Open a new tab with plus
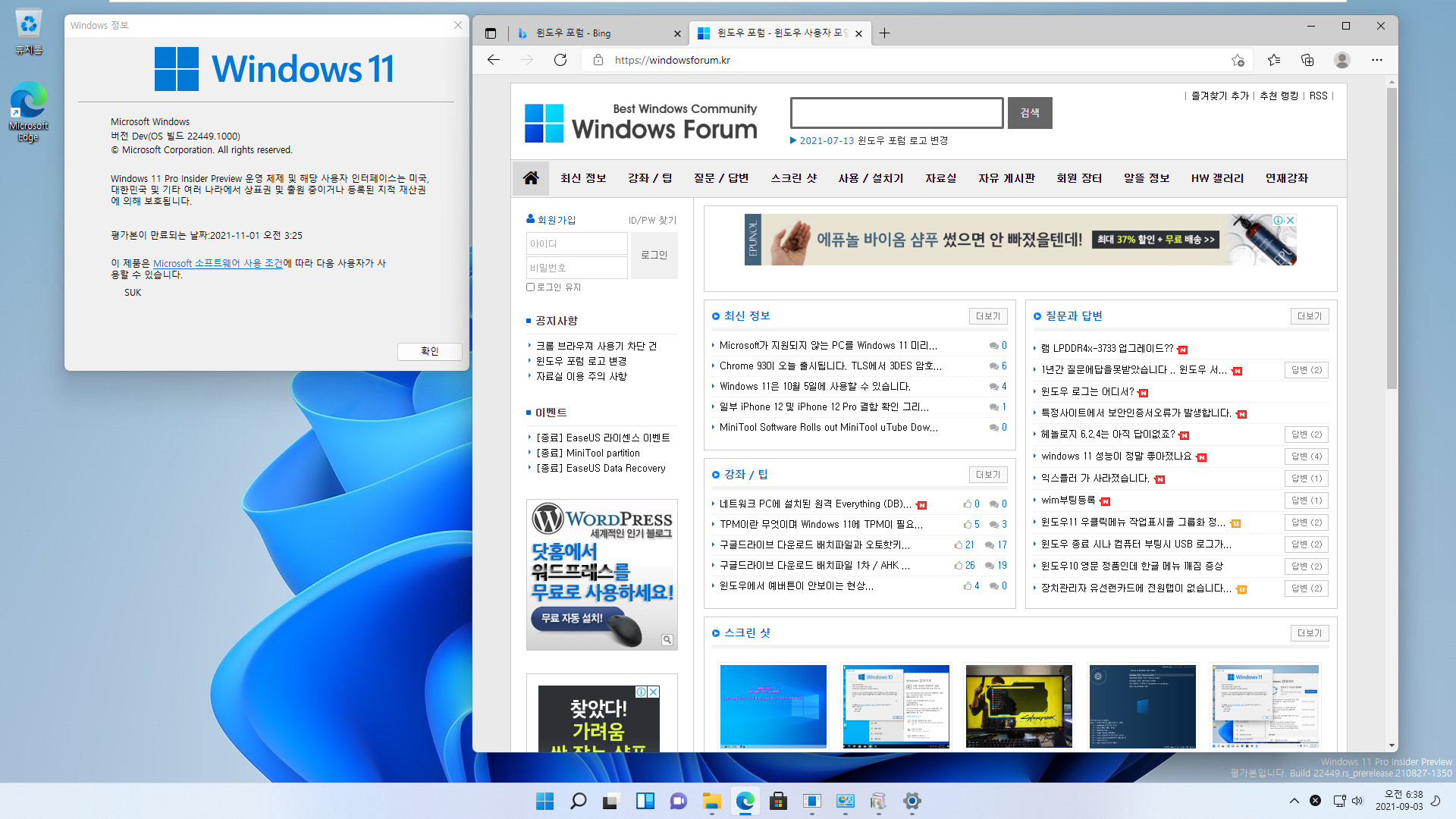 [x=884, y=33]
